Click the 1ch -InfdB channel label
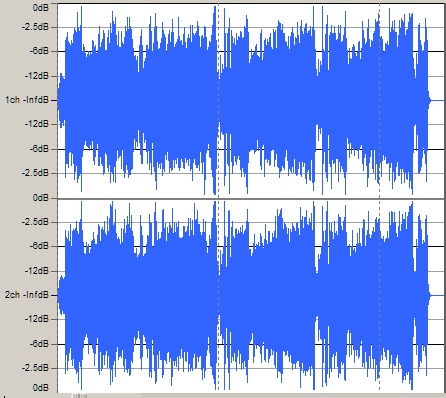This screenshot has width=446, height=398. pyautogui.click(x=27, y=100)
